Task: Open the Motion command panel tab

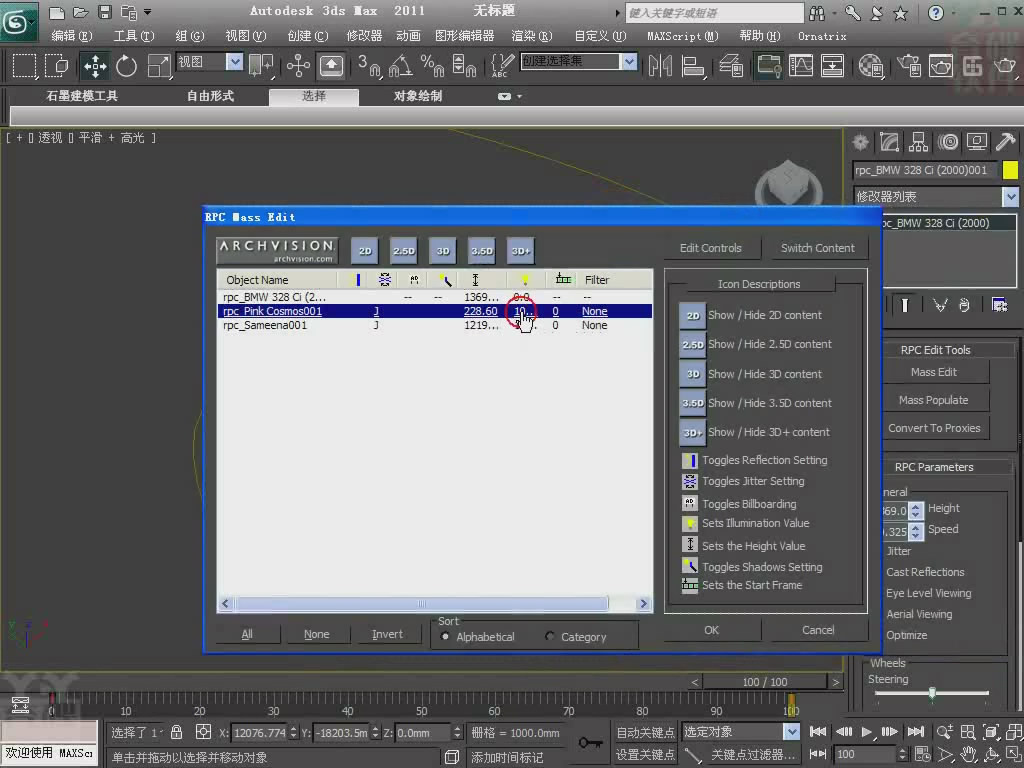Action: coord(948,142)
